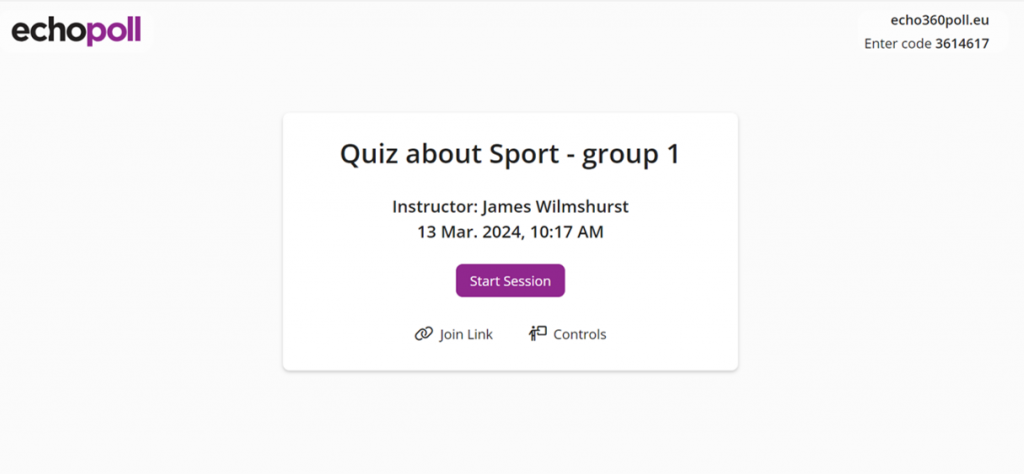
Task: Select the session code 3614617
Action: pyautogui.click(x=962, y=44)
